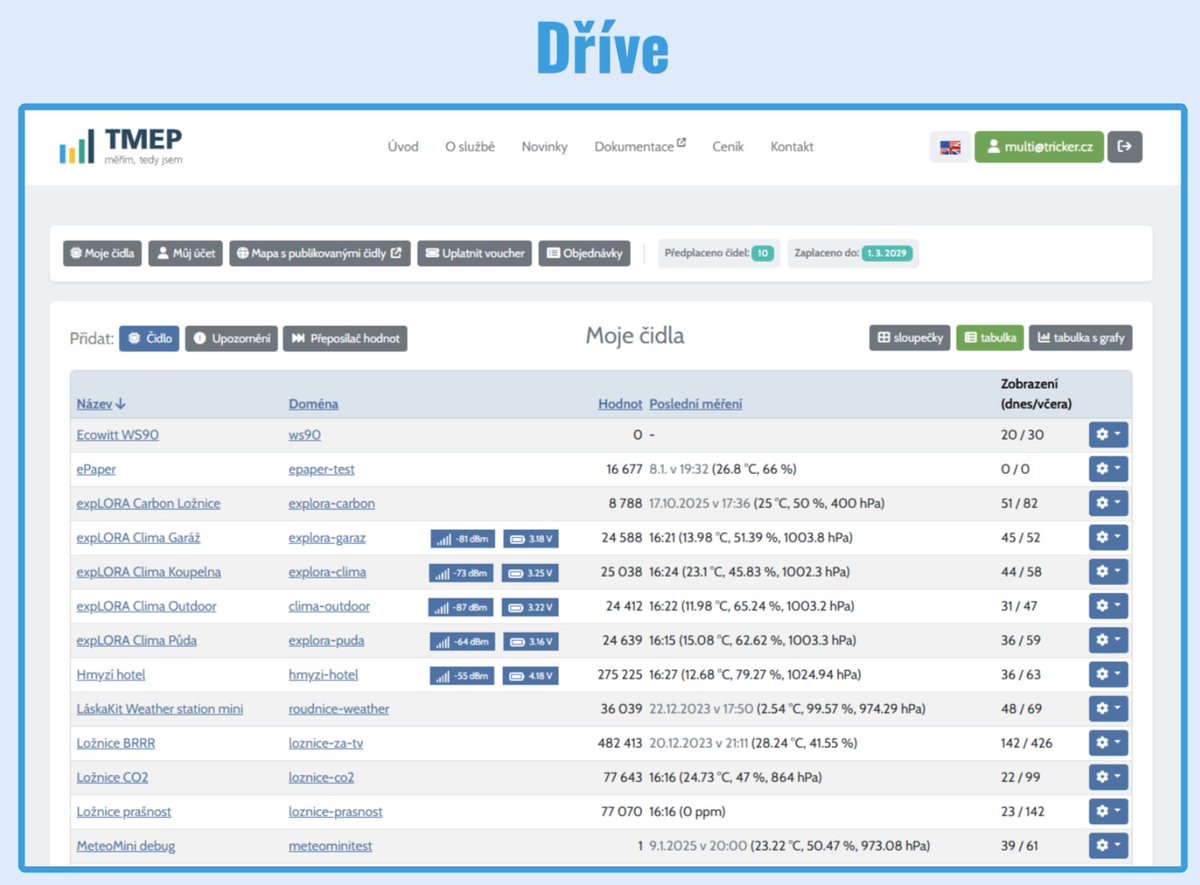
Task: Open expLORA Carbon Ložnice sensor
Action: (x=148, y=503)
